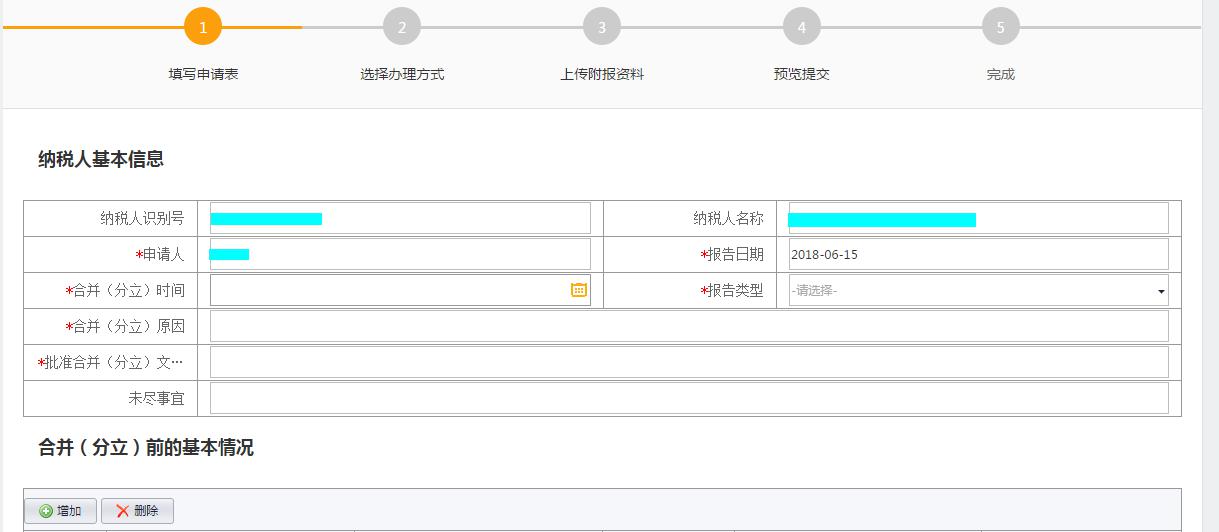This screenshot has width=1219, height=532.
Task: Select the 选择办理方式 step label
Action: click(x=402, y=74)
